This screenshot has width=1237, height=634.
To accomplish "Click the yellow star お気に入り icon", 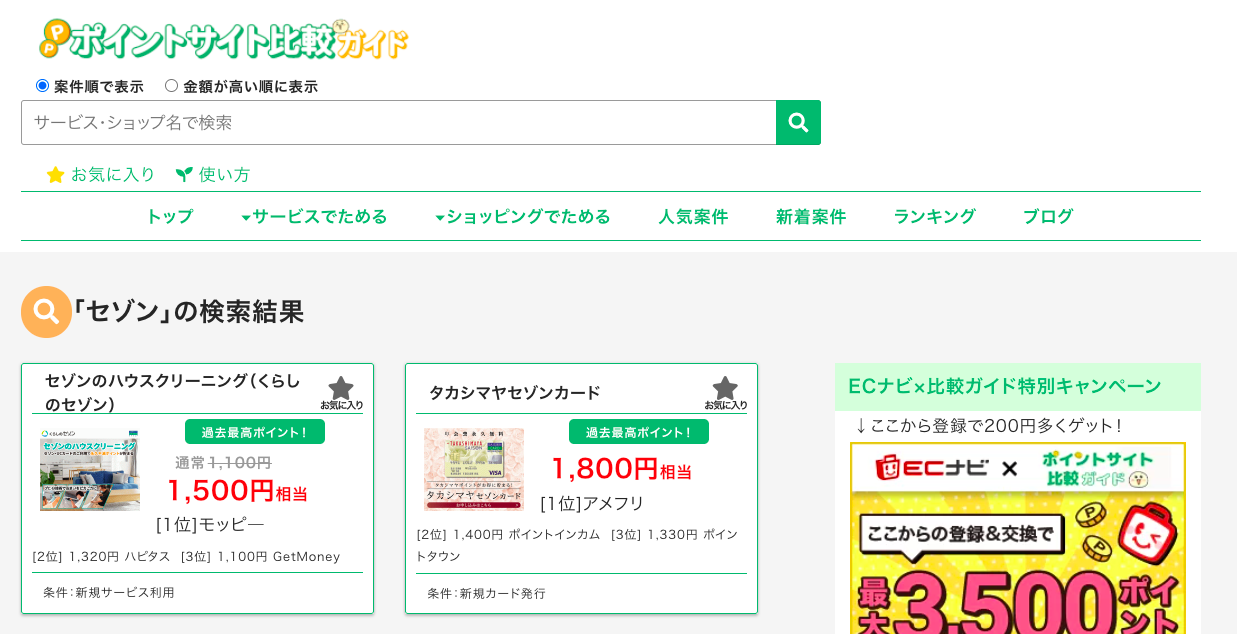I will coord(56,175).
